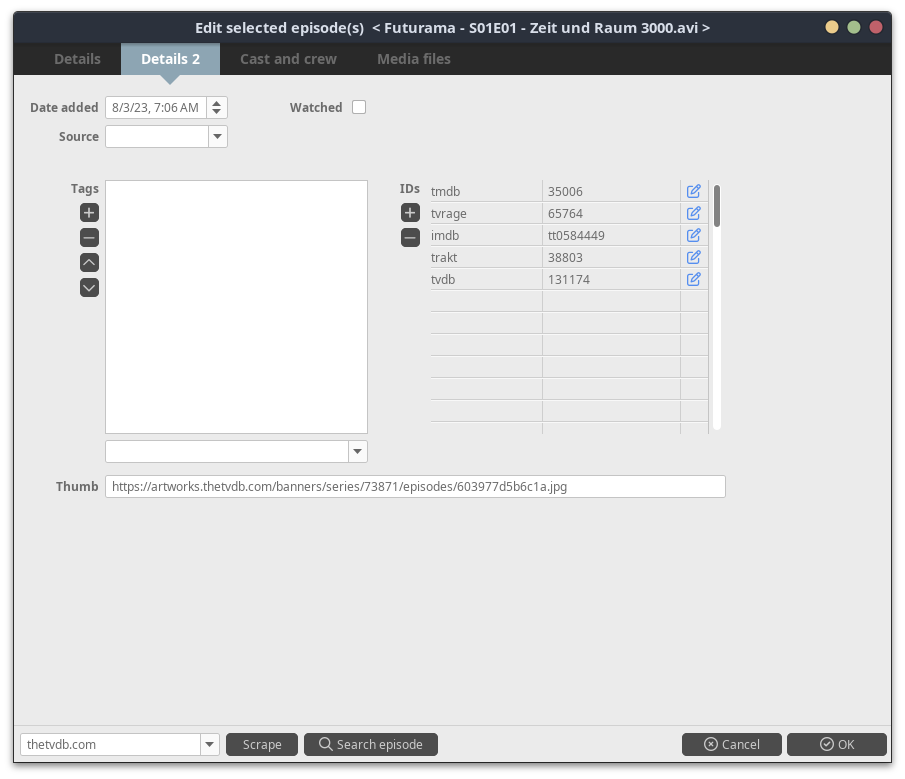Edit the tmdb ID row
Viewport: 905px width, 779px height.
click(693, 191)
